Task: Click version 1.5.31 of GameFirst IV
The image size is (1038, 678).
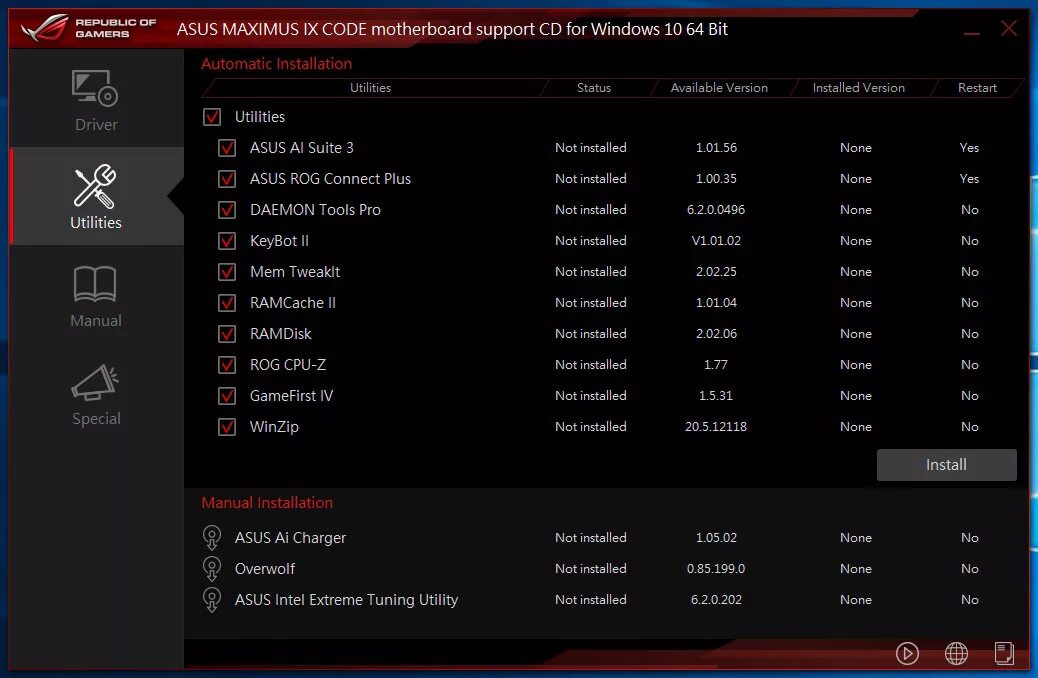Action: click(x=716, y=396)
